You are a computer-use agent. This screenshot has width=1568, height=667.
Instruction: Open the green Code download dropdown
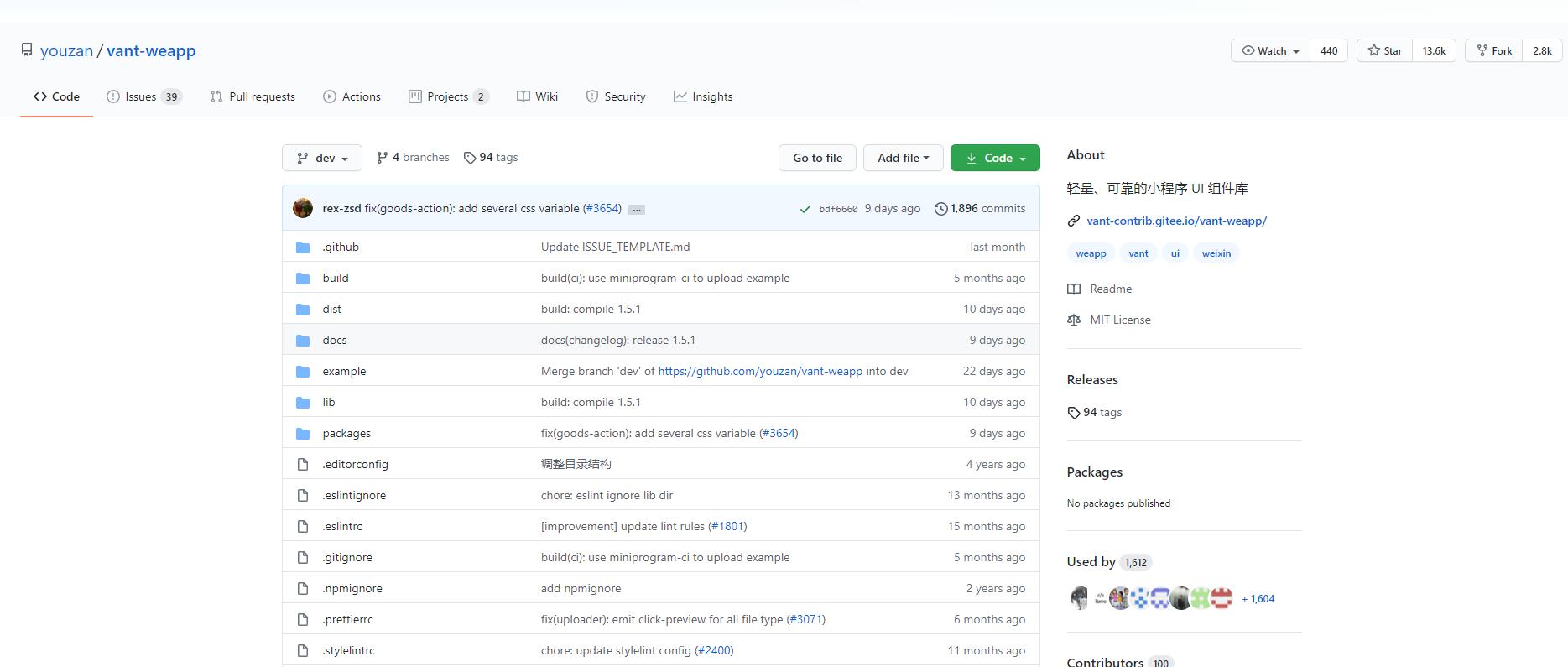pyautogui.click(x=995, y=158)
